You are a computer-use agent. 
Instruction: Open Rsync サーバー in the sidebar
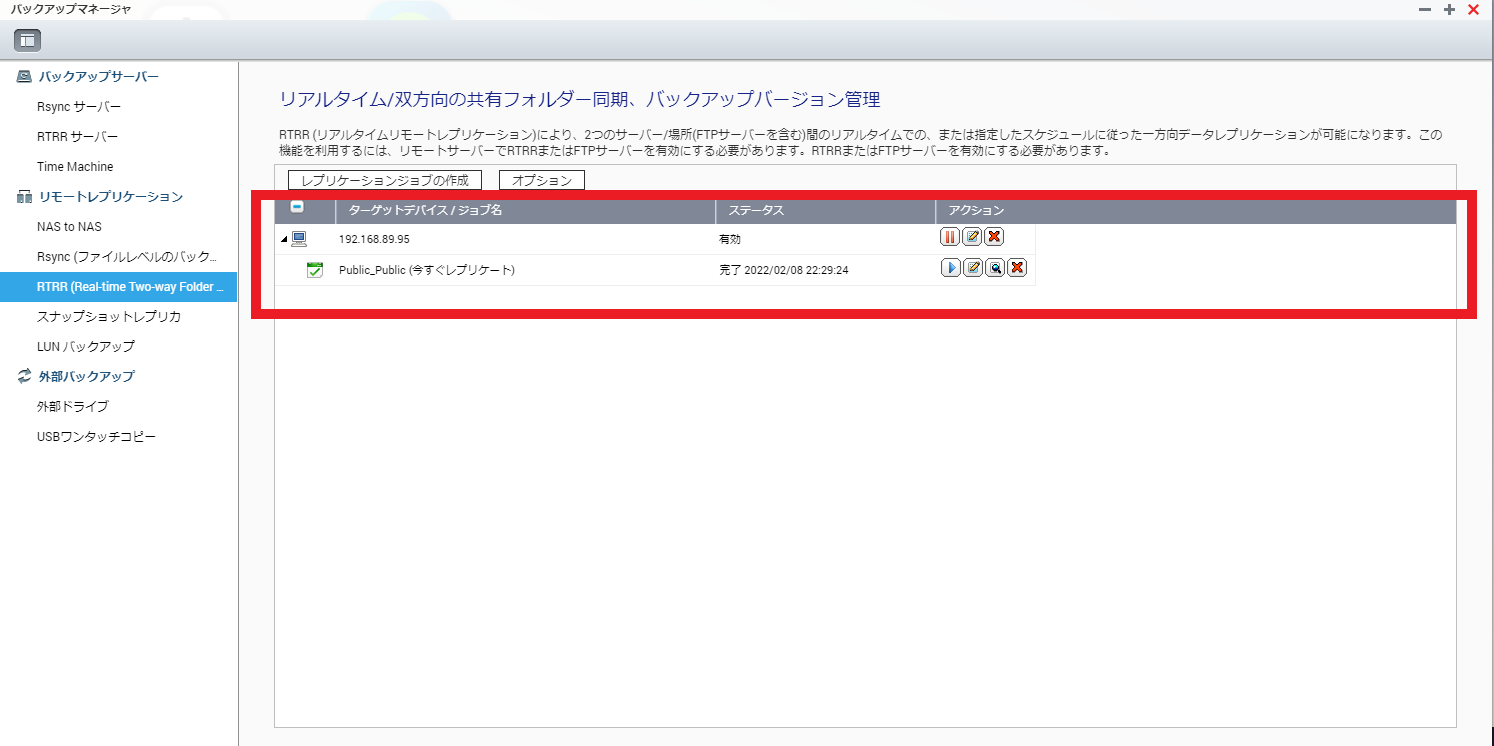tap(80, 106)
